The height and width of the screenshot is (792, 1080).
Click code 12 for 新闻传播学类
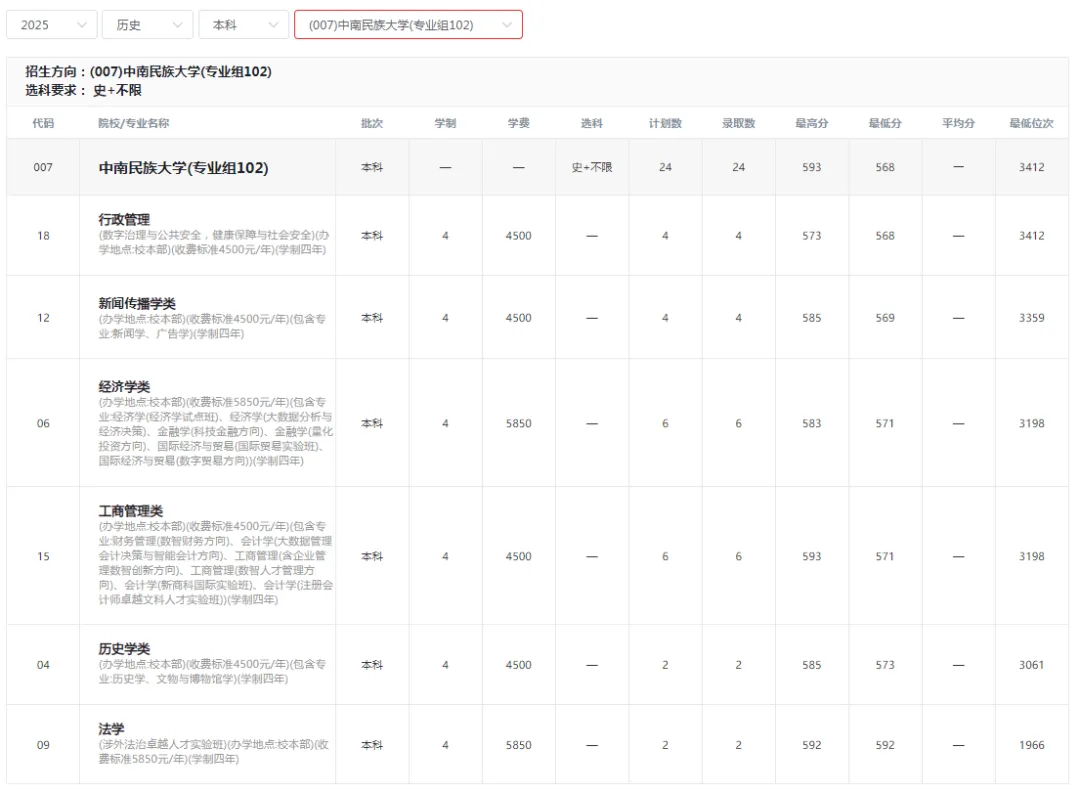pyautogui.click(x=43, y=317)
